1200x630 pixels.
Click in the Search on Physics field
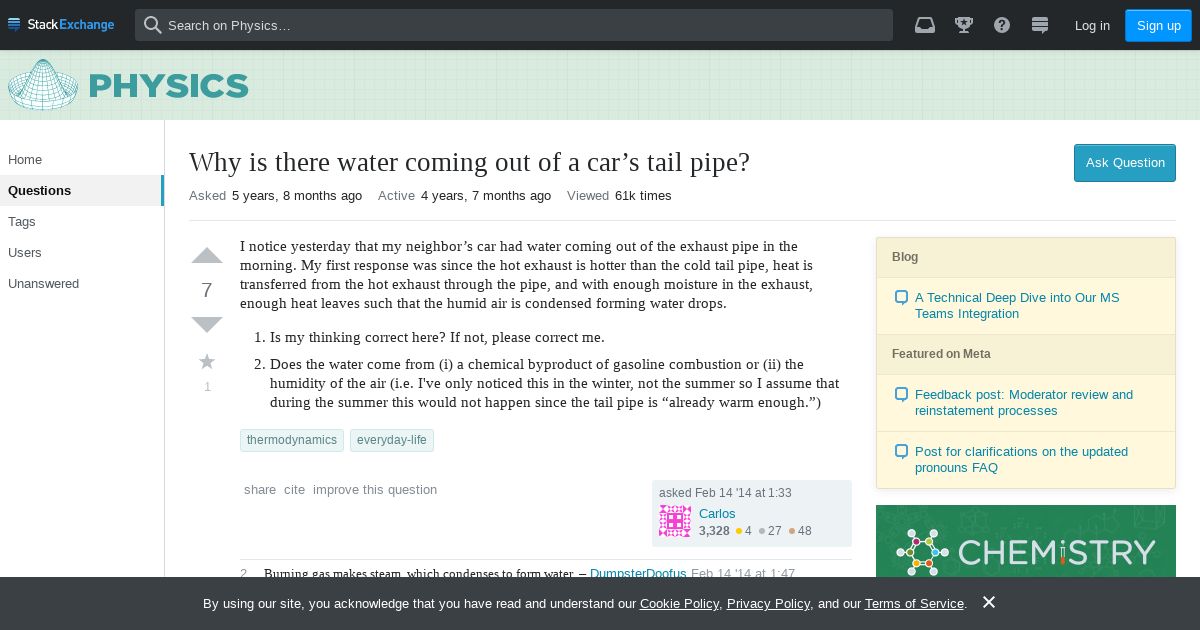(514, 25)
